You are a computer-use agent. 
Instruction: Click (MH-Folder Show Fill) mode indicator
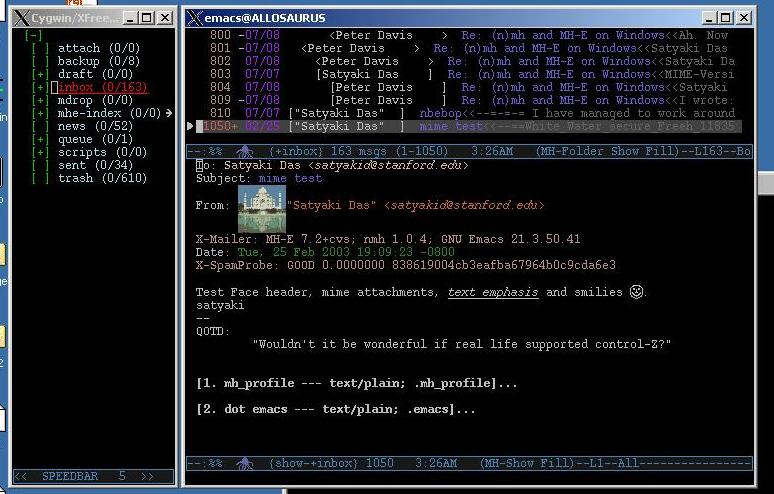pos(608,151)
